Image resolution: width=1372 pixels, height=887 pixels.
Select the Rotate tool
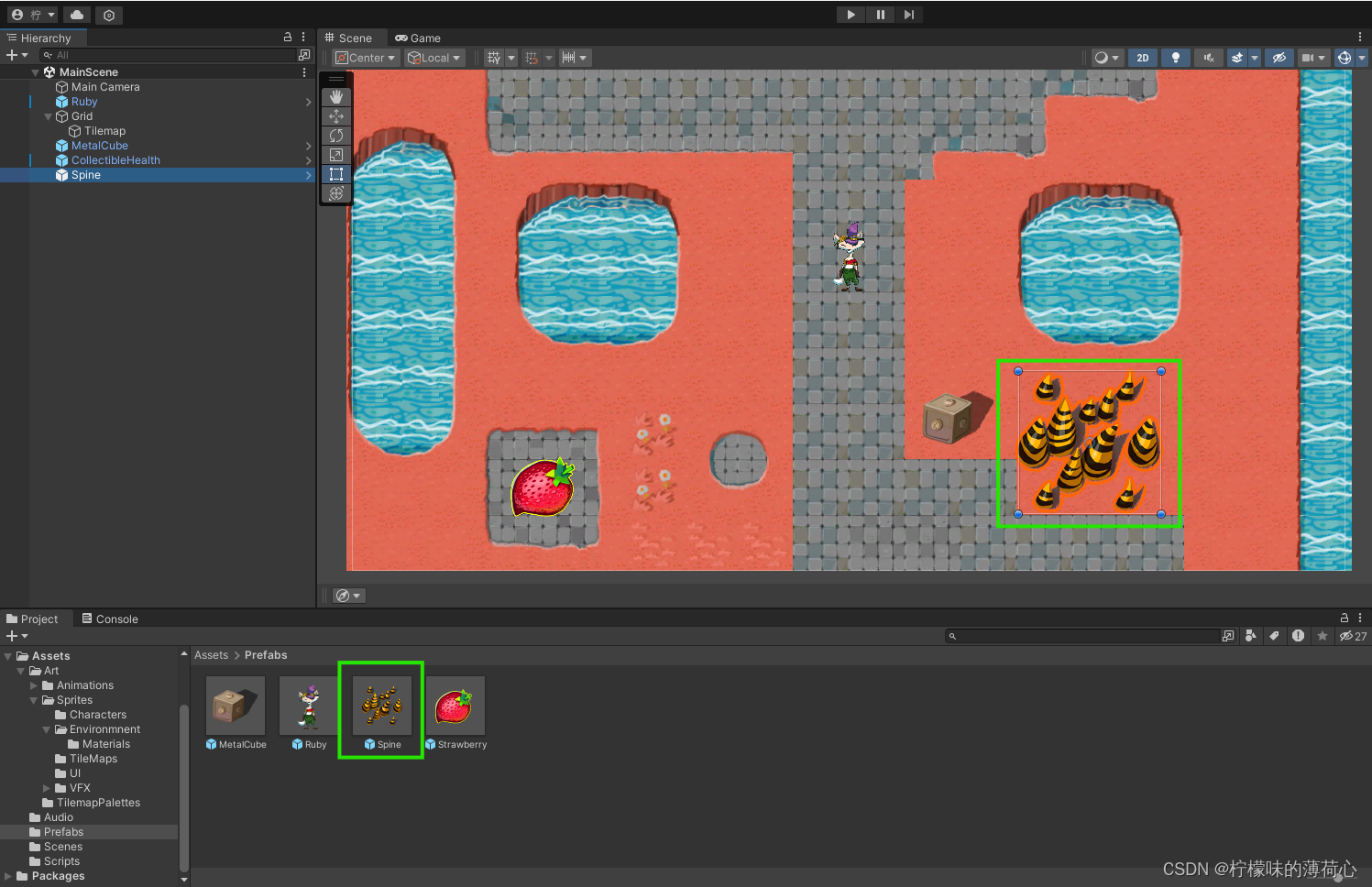tap(336, 135)
